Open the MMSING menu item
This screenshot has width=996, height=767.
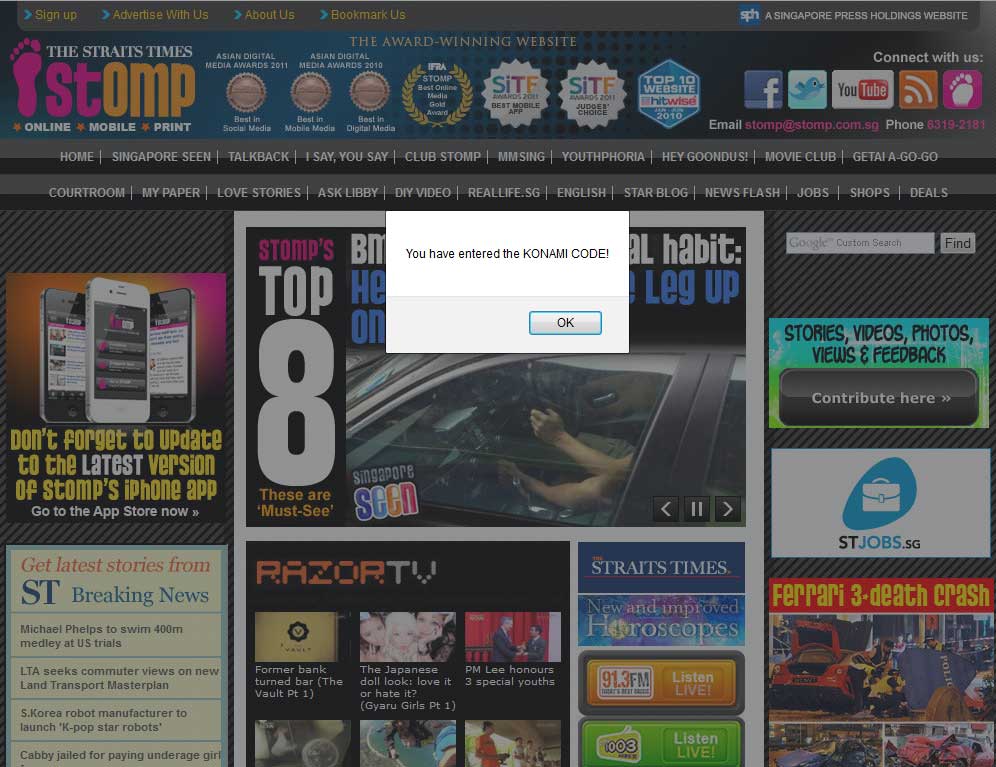coord(522,157)
